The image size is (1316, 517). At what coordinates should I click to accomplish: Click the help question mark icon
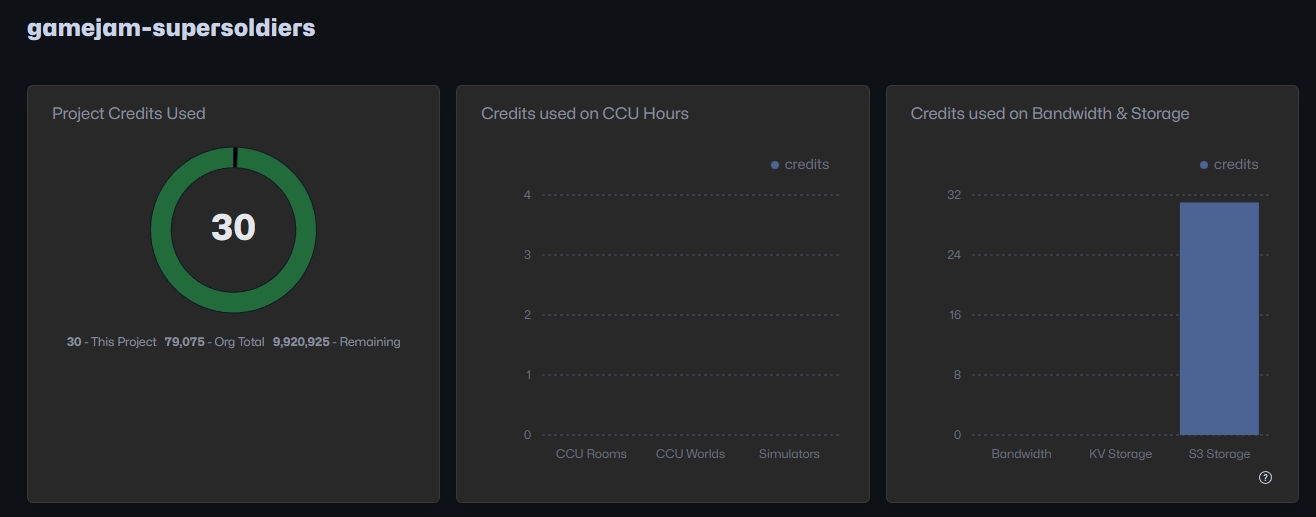(1265, 478)
